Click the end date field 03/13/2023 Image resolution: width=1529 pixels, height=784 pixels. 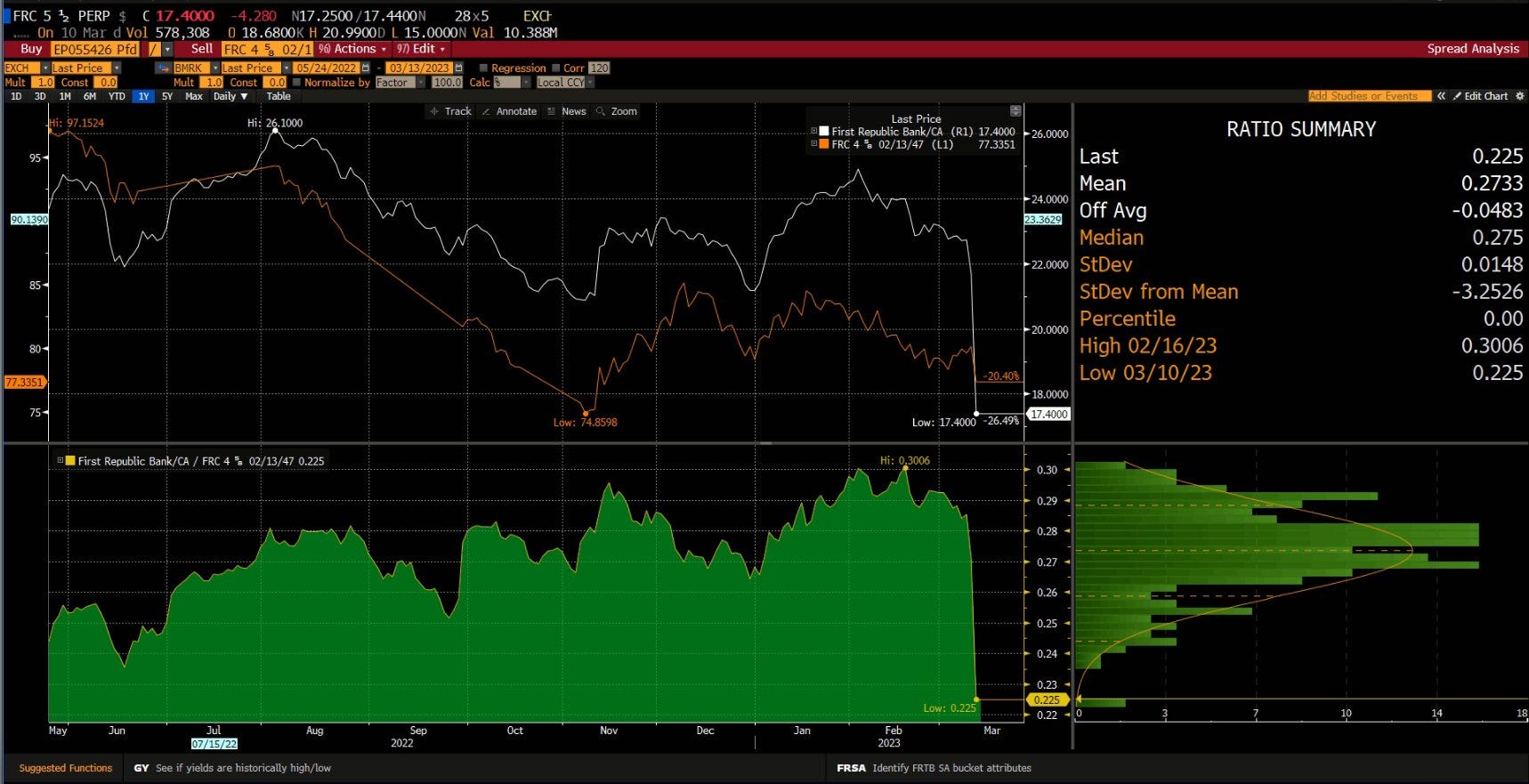click(x=419, y=68)
